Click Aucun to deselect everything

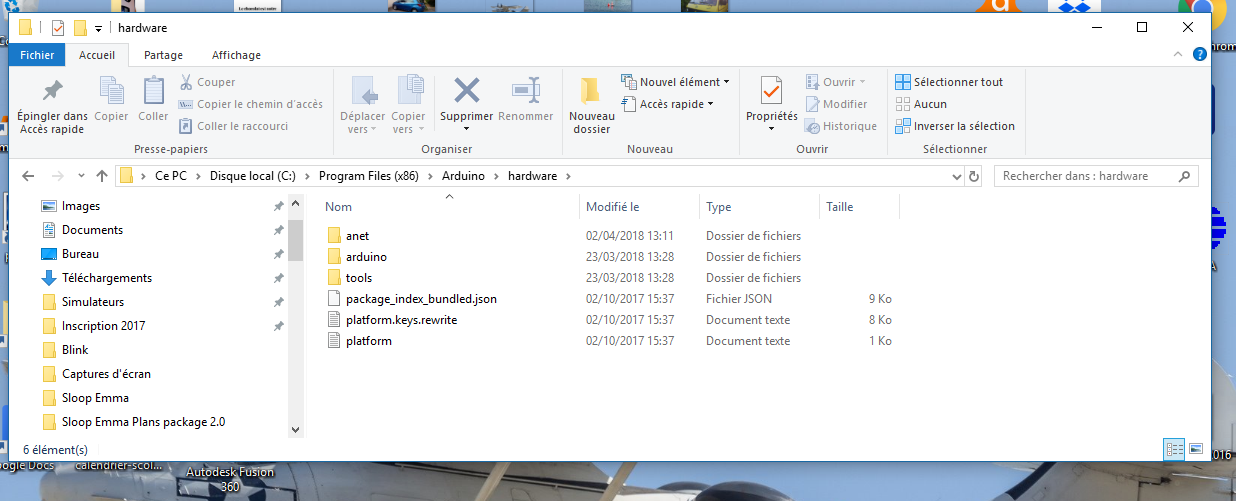[x=921, y=104]
